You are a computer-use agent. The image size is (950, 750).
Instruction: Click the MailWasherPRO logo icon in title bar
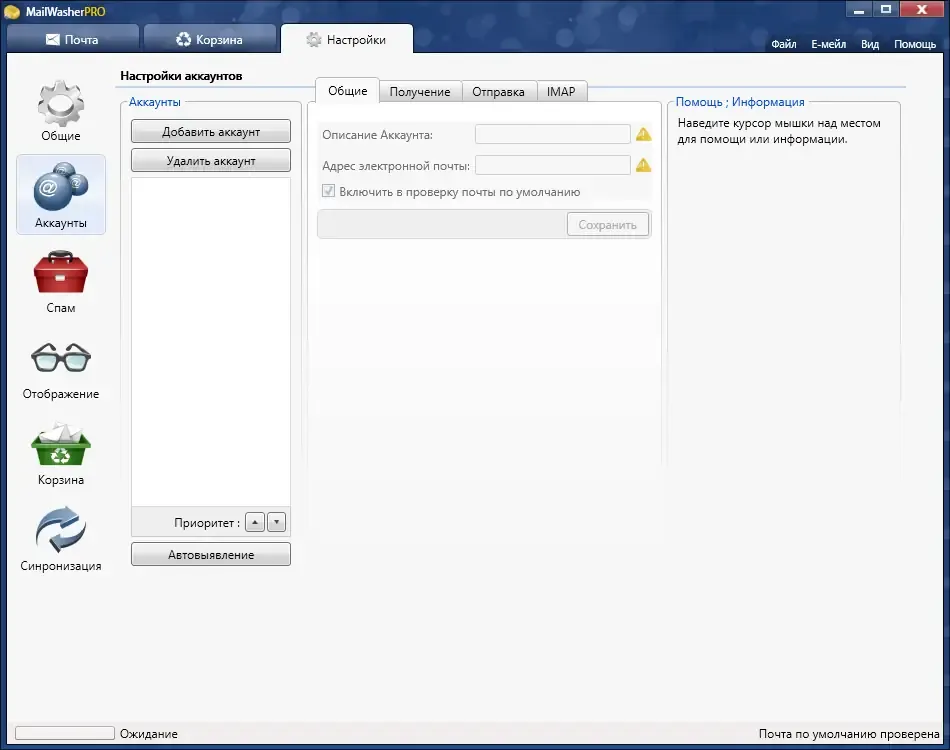point(12,12)
